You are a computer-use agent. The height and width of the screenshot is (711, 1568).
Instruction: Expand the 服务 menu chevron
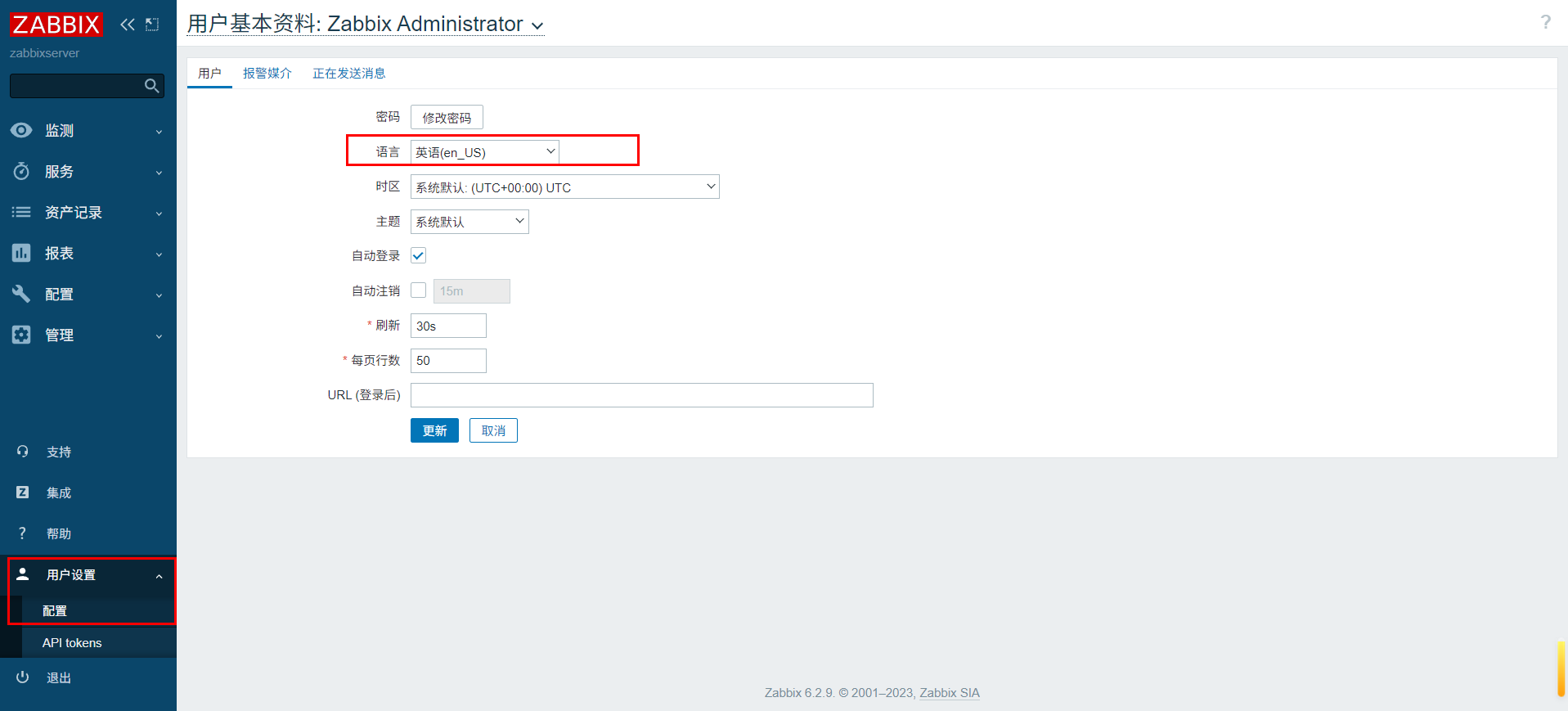[159, 173]
